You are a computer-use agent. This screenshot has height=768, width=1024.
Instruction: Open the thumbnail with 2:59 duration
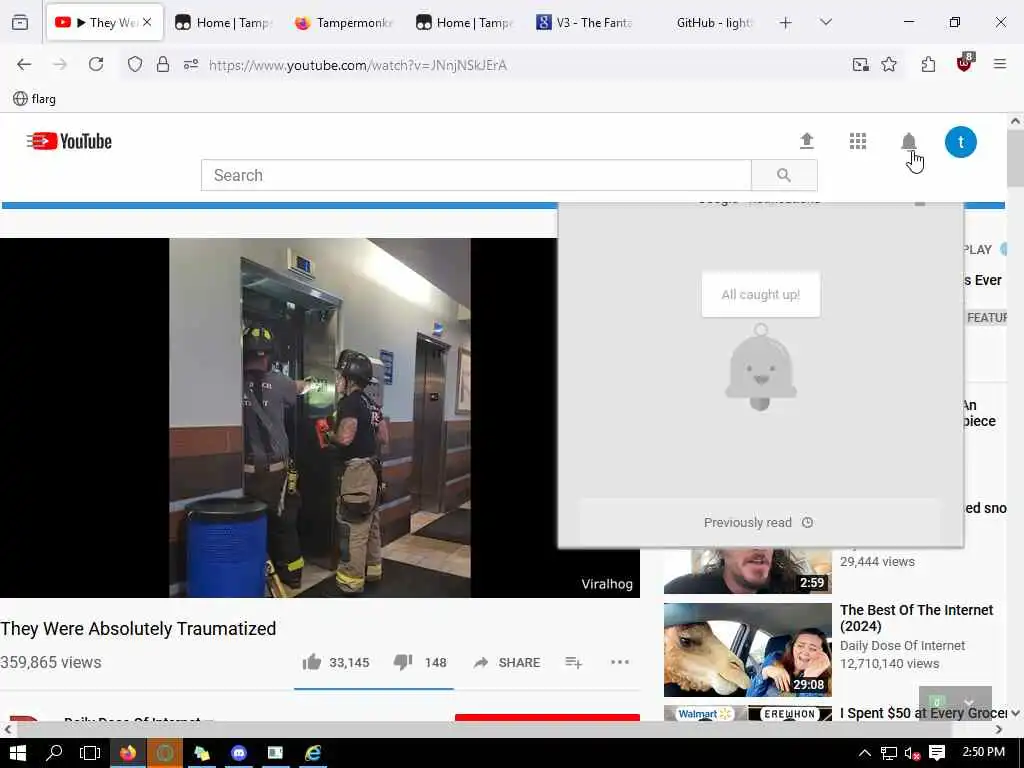coord(748,571)
